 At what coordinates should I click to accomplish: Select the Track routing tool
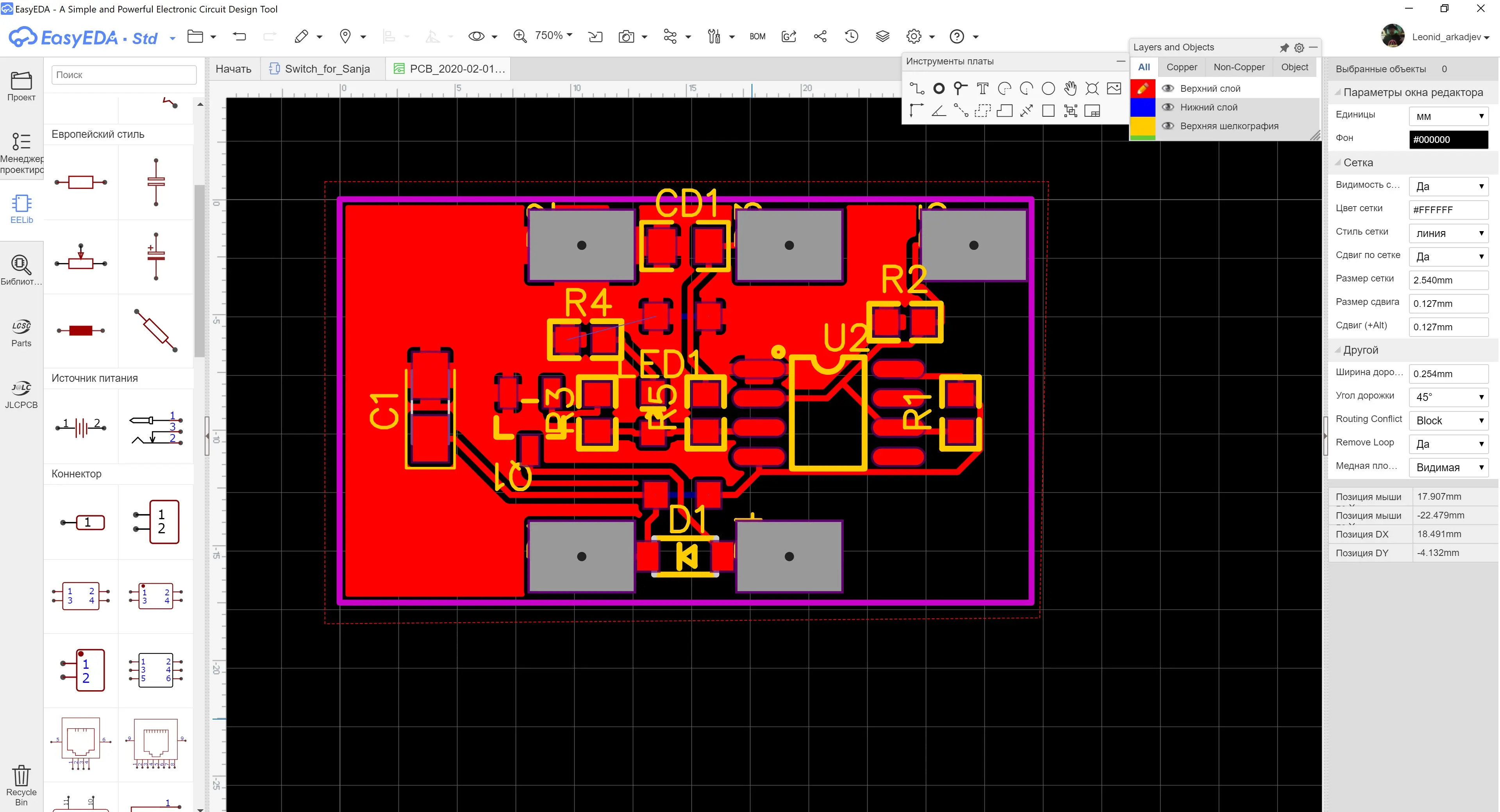pyautogui.click(x=916, y=89)
